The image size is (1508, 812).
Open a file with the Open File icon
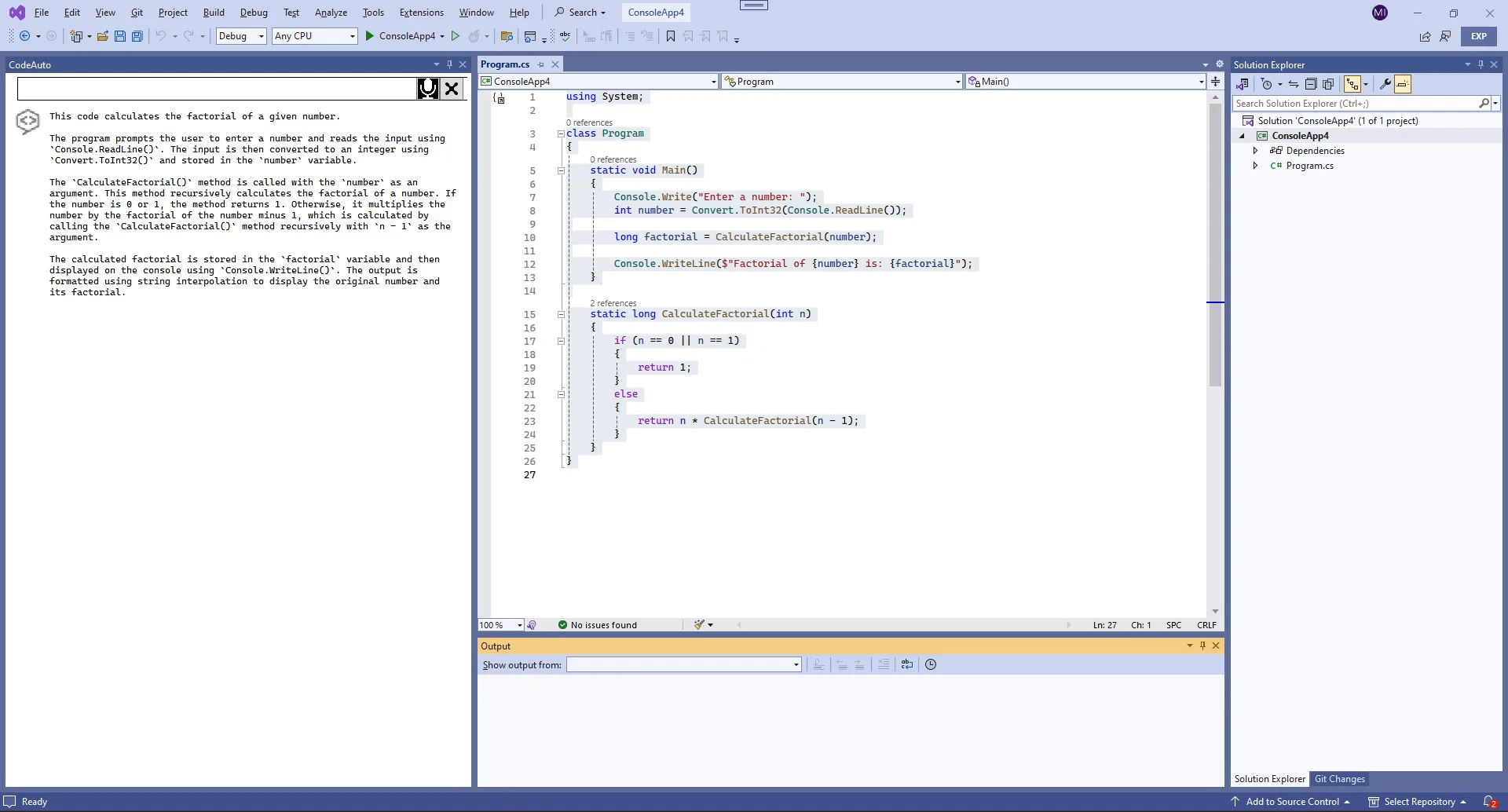pos(103,36)
